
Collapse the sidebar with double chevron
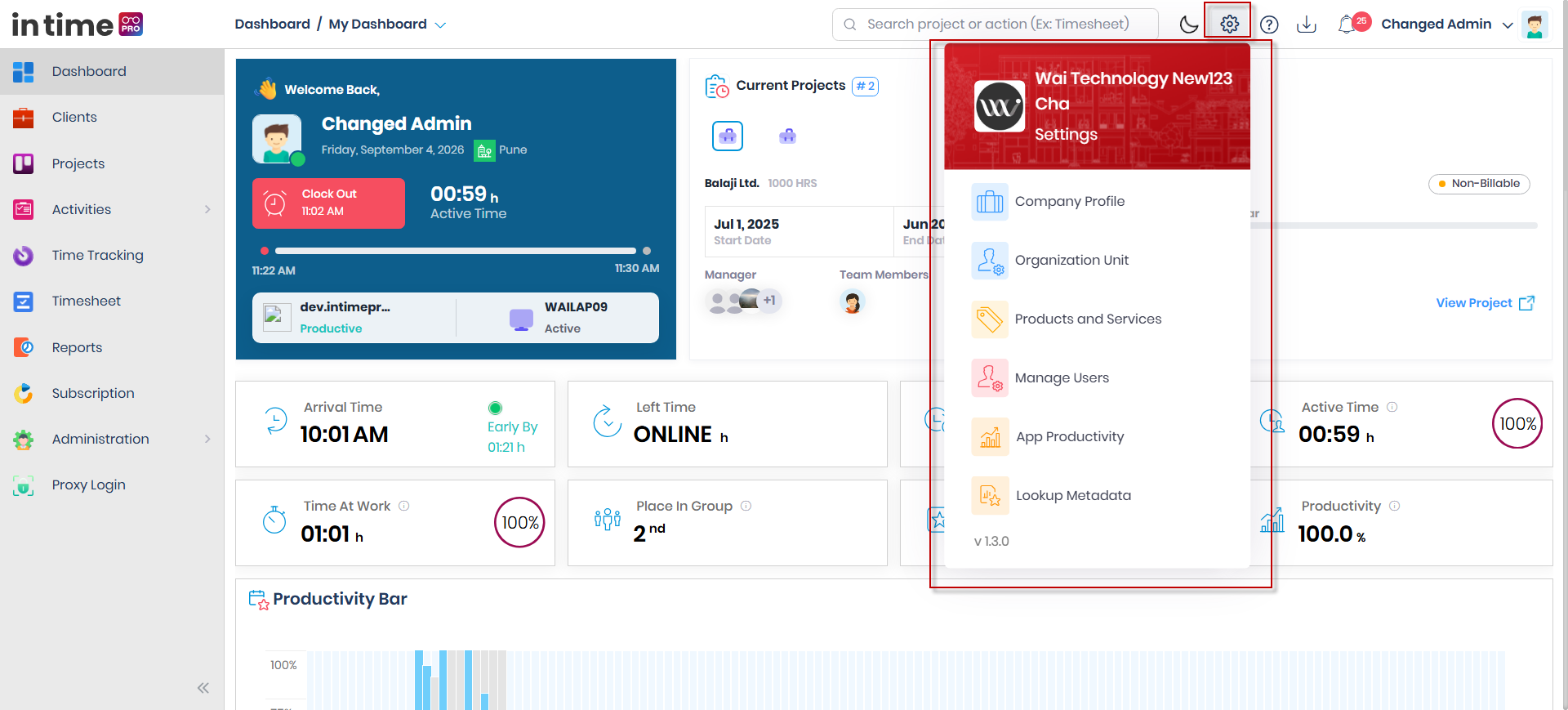point(203,688)
